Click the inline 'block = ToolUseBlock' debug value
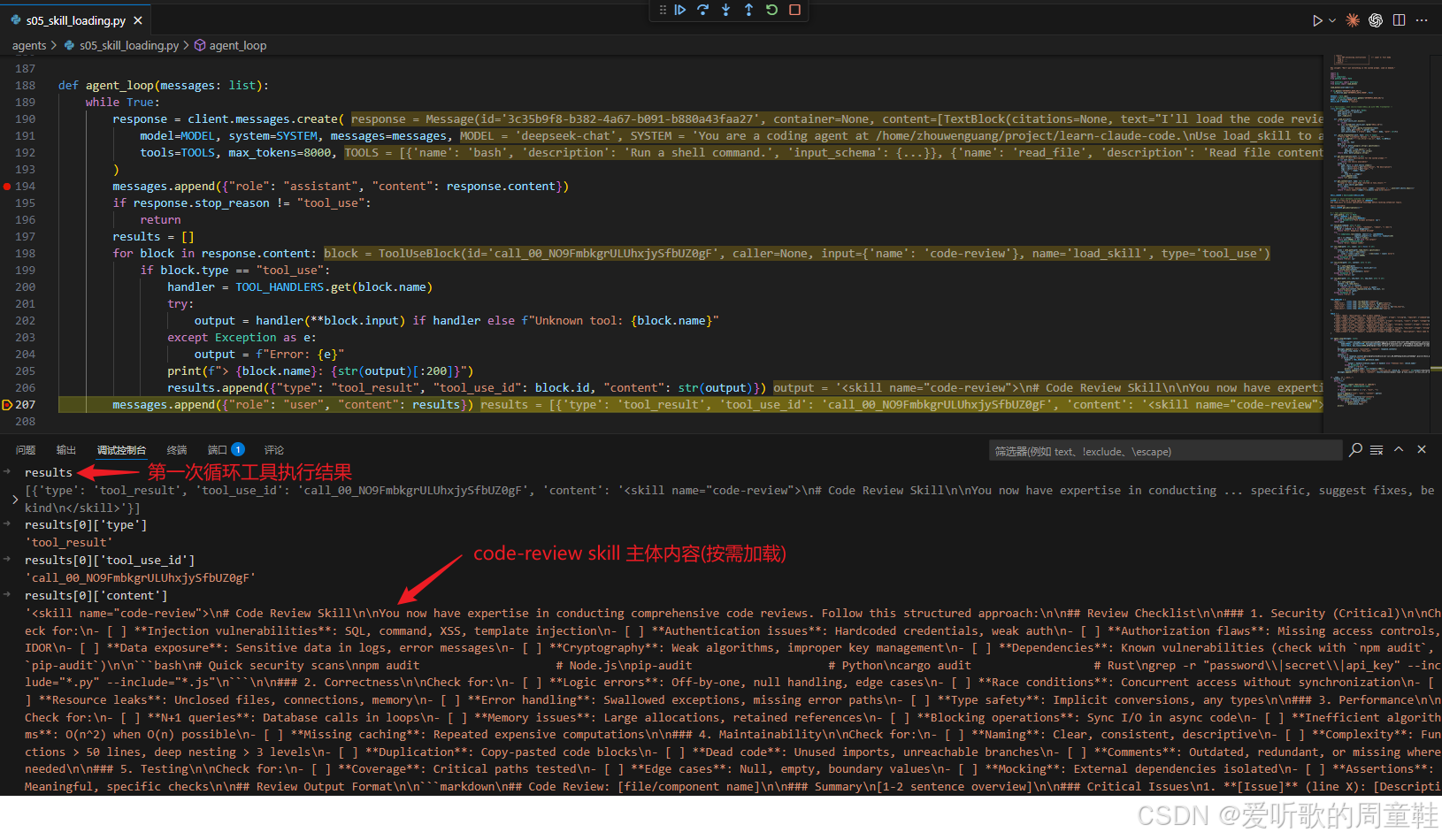Screen dimensions: 1442x840 click(x=797, y=254)
